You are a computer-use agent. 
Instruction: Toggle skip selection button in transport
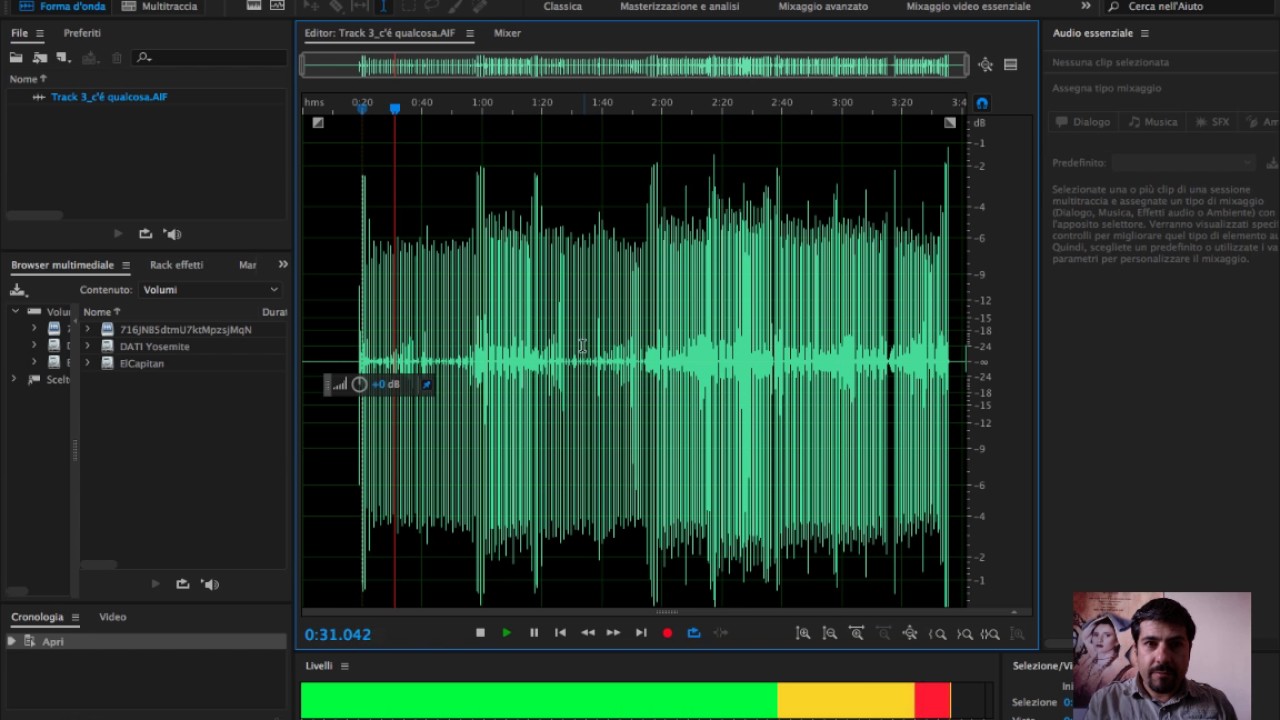(721, 633)
